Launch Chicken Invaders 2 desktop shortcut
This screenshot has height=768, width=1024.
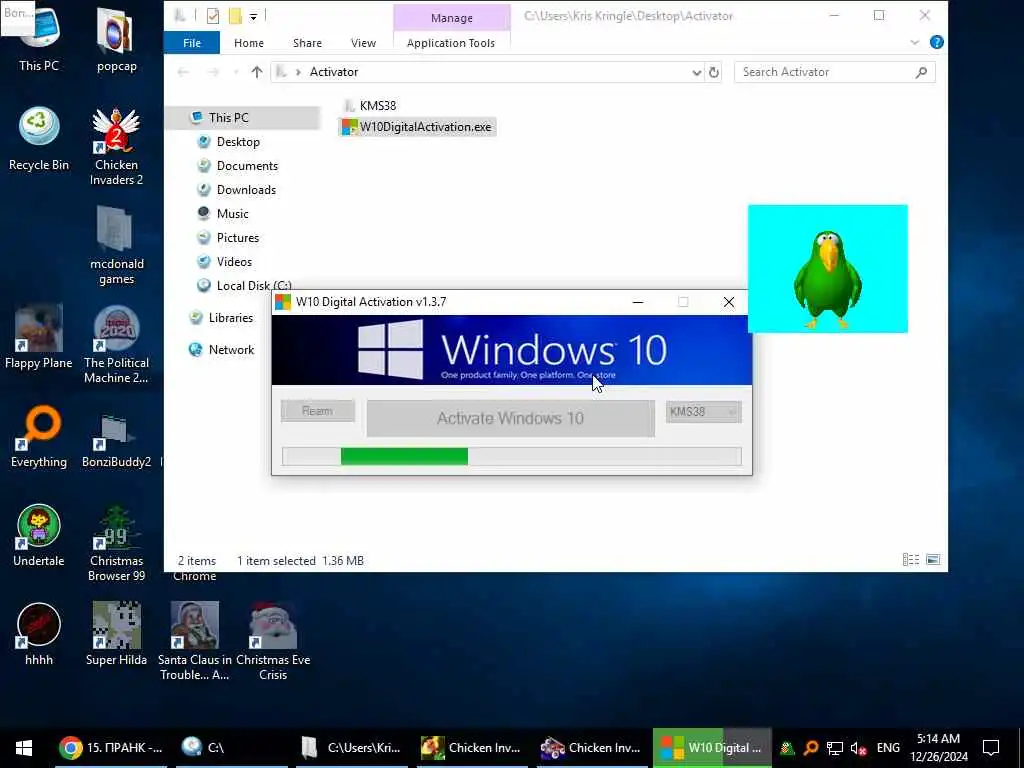pyautogui.click(x=116, y=146)
